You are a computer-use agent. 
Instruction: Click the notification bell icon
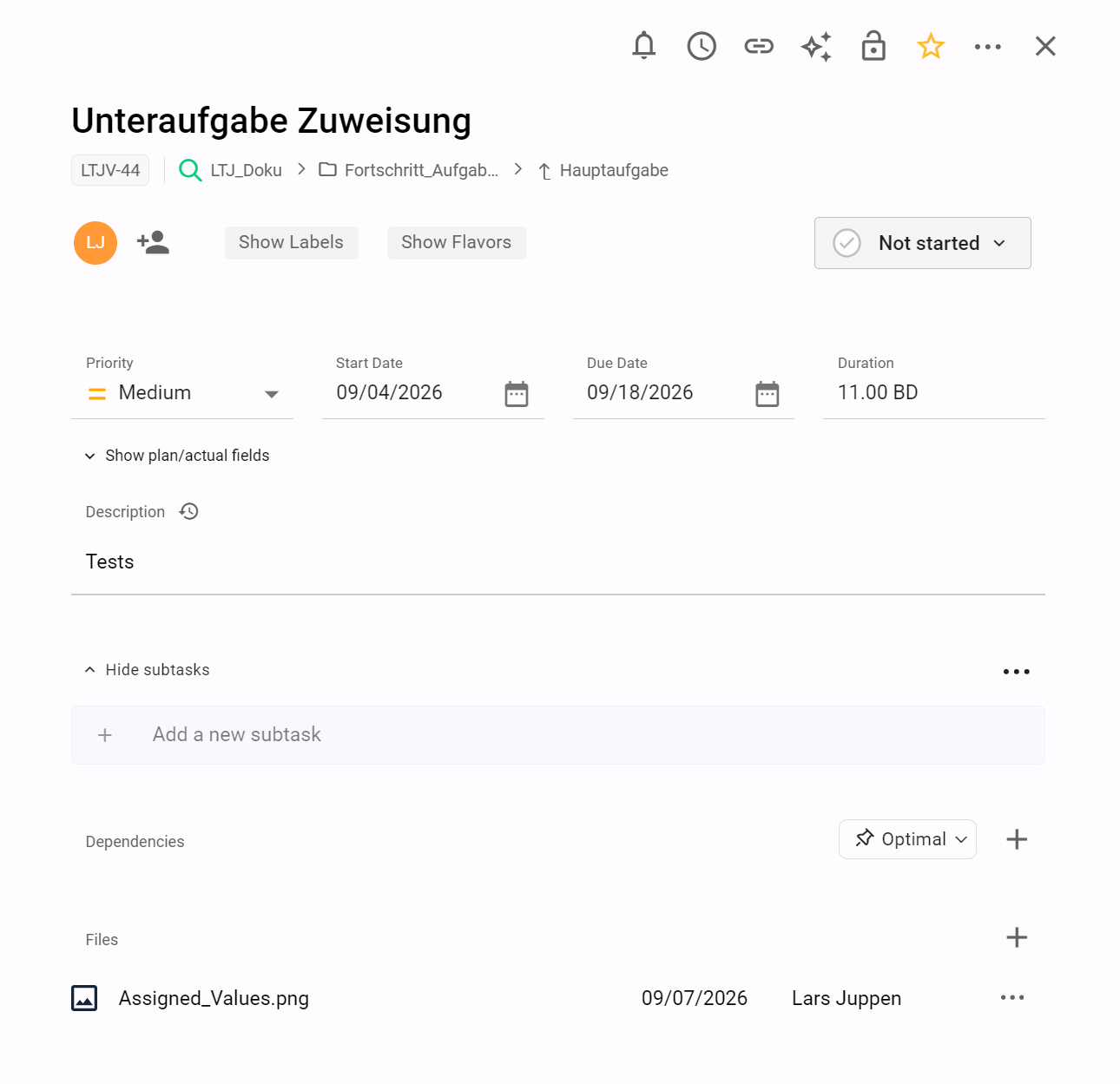point(643,46)
